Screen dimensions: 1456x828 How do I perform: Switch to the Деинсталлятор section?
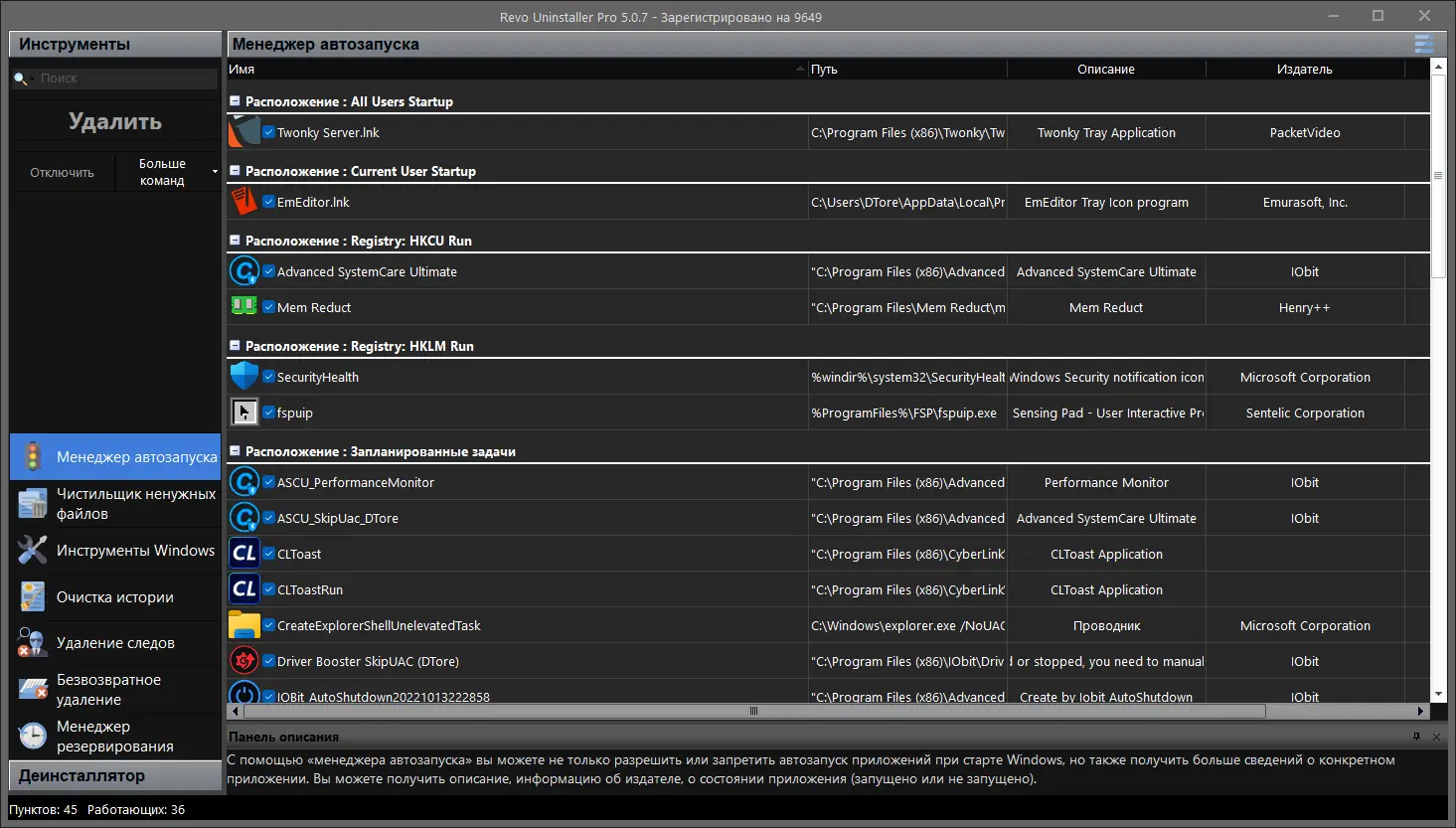point(115,775)
